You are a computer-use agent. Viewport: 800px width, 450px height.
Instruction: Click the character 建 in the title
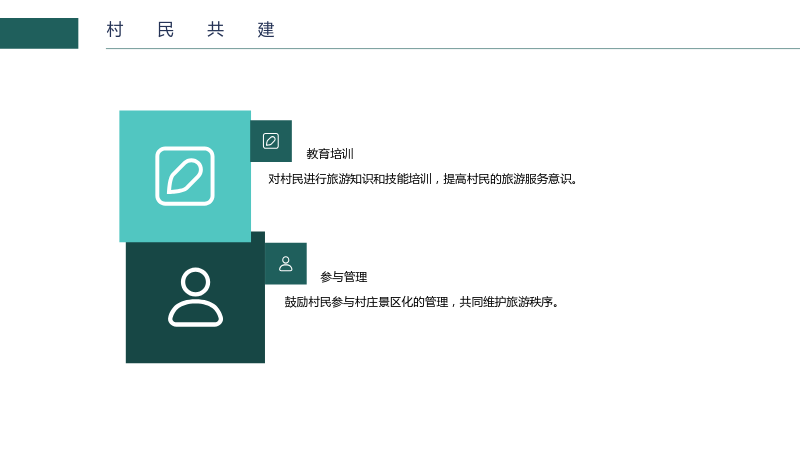(266, 30)
